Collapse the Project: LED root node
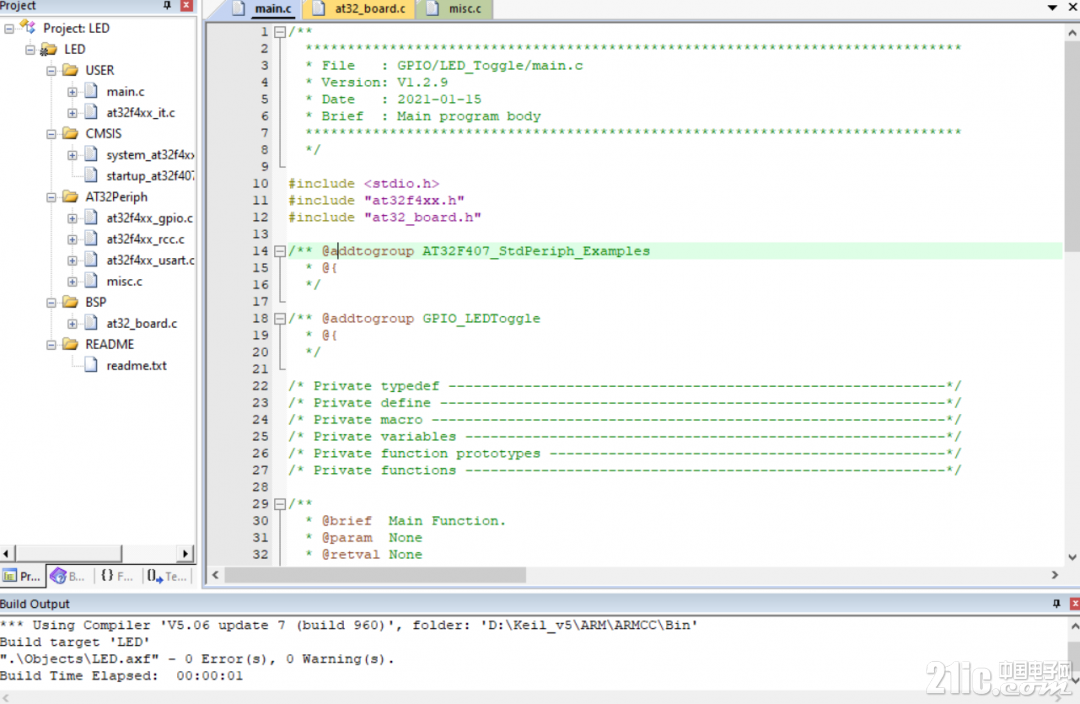Viewport: 1080px width, 704px height. point(9,28)
